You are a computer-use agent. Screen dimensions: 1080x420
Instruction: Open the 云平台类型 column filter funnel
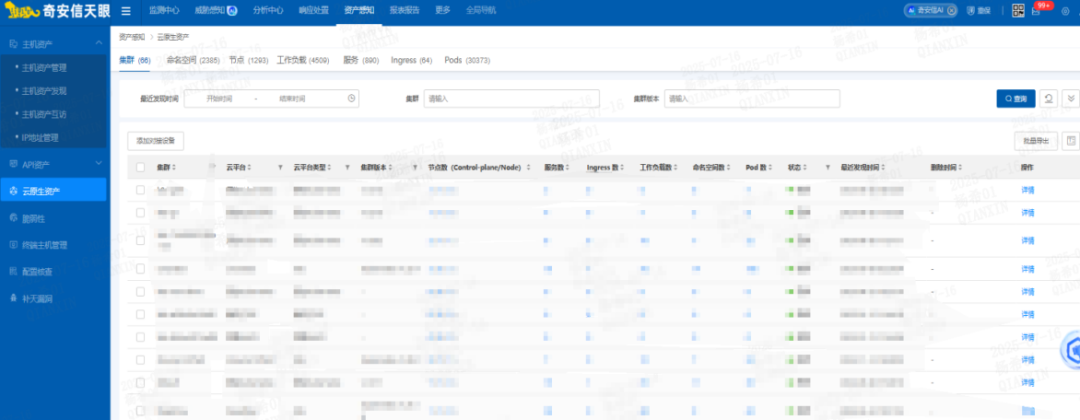click(347, 167)
